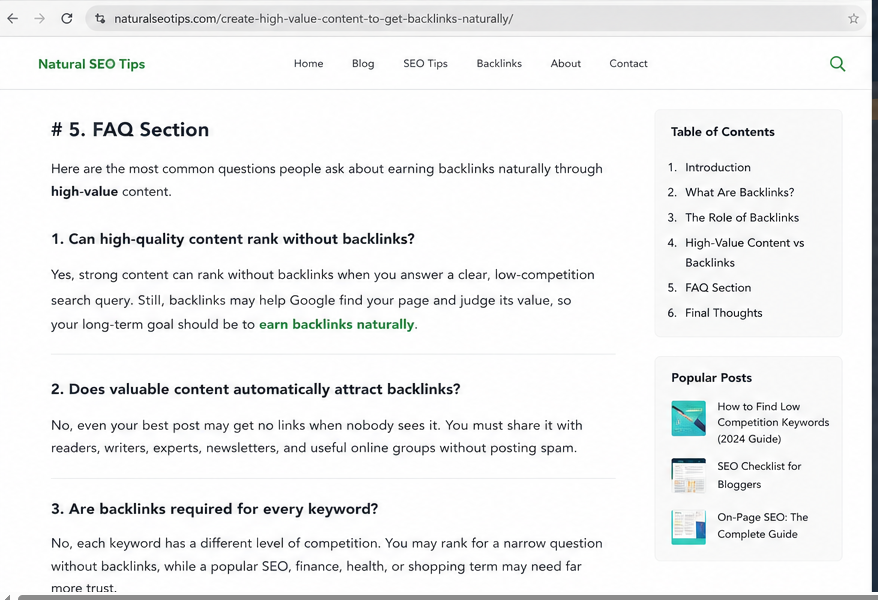Jump to 'The Role of Backlinks' entry
878x600 pixels.
pos(742,218)
